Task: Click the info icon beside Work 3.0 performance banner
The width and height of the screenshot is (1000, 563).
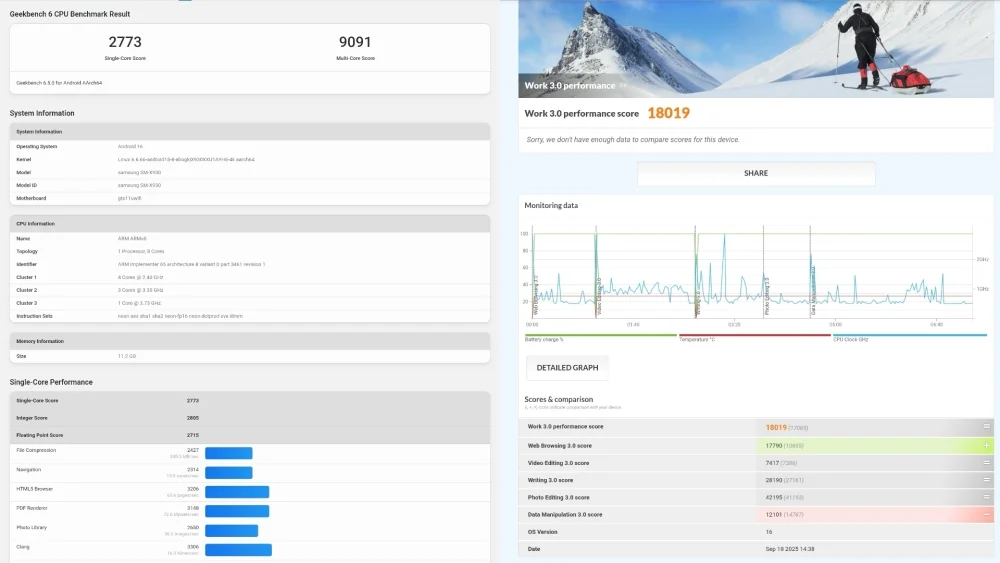Action: 623,86
